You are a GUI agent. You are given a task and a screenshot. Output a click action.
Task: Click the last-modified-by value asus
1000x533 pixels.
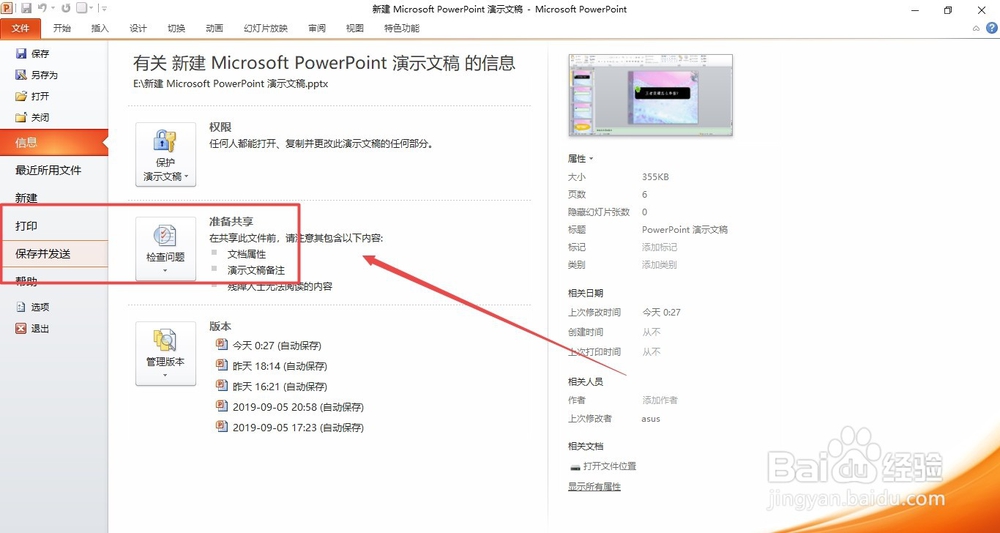pos(651,419)
